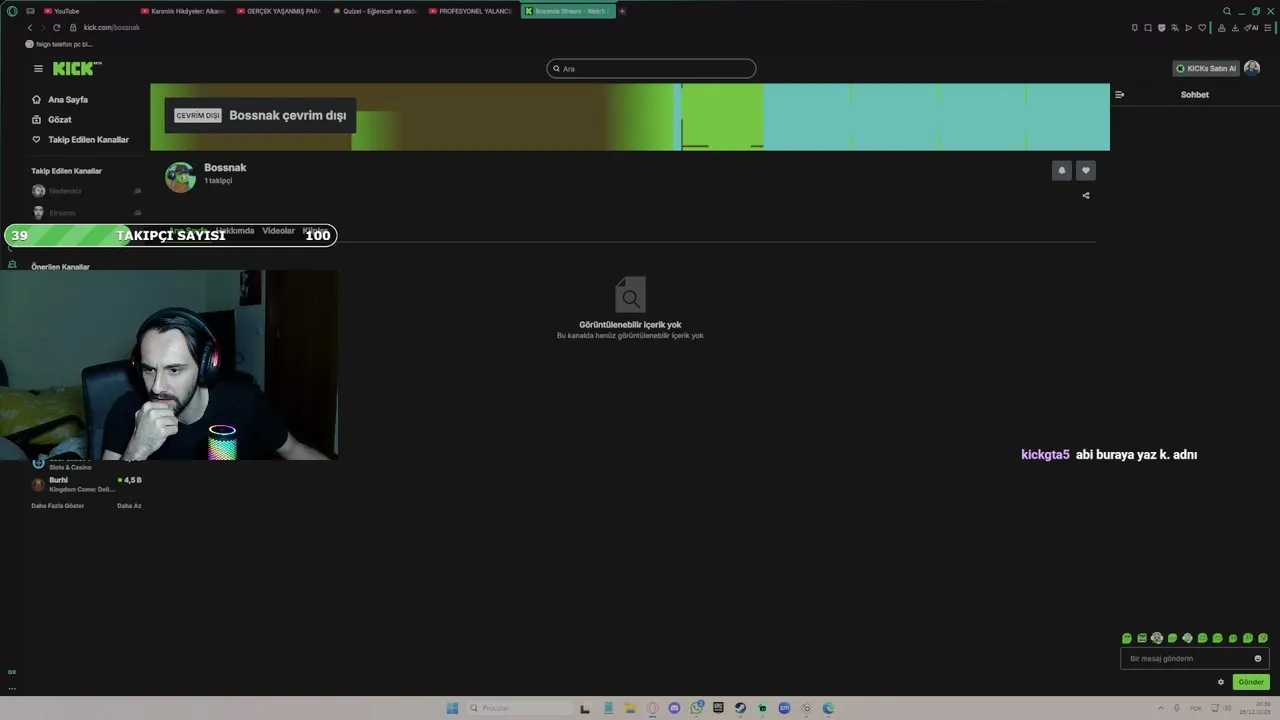Click Daha Fazla Göster

click(x=58, y=506)
